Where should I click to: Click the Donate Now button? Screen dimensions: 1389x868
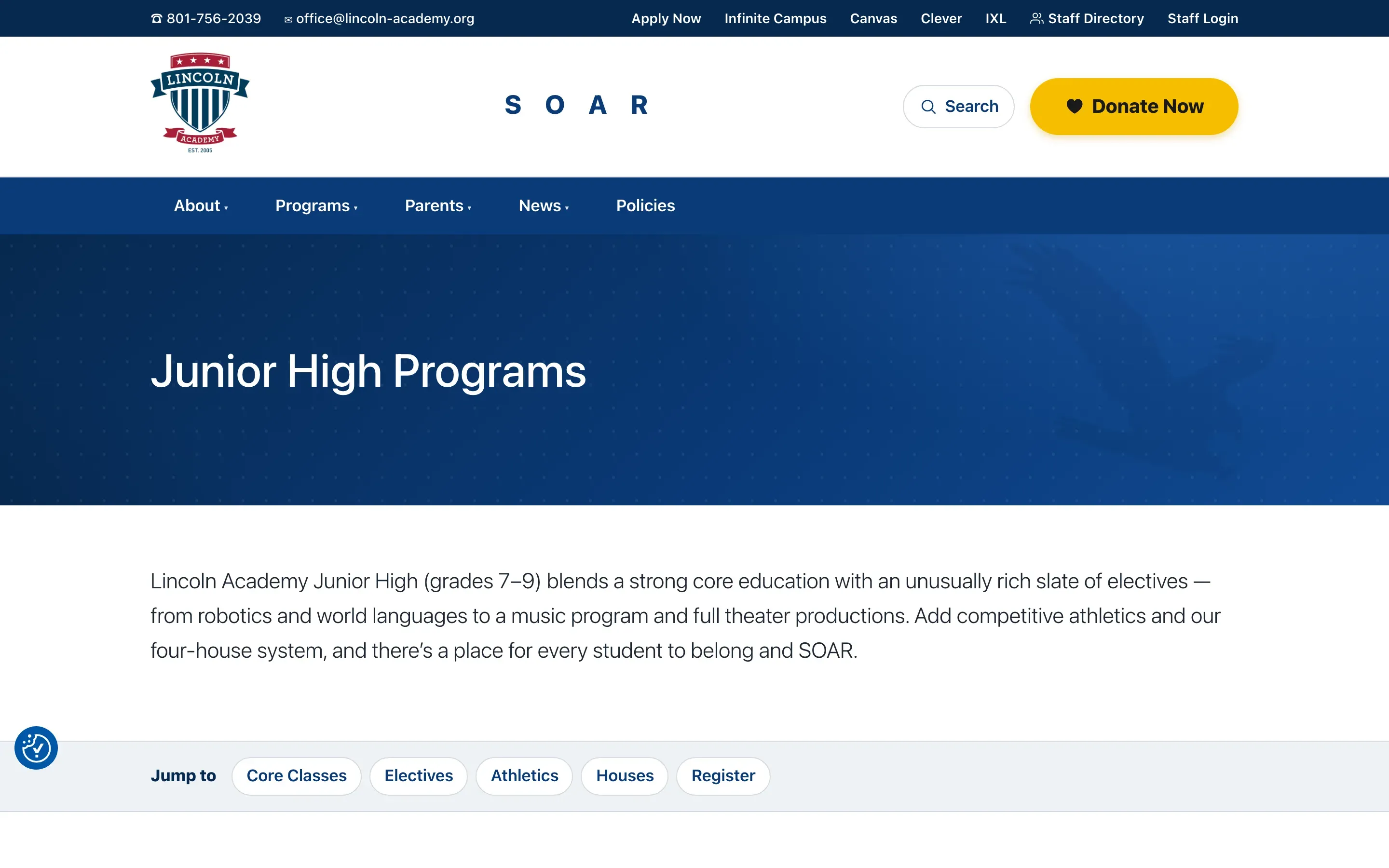click(x=1133, y=106)
